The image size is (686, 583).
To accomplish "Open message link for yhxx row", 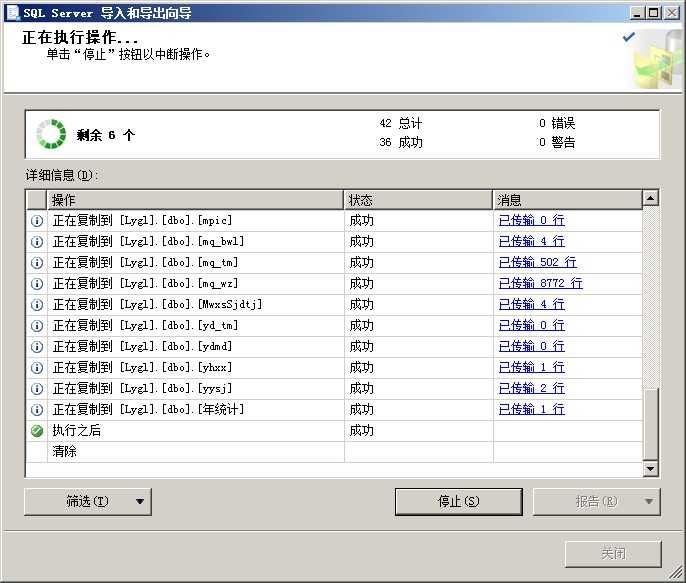I will (532, 367).
